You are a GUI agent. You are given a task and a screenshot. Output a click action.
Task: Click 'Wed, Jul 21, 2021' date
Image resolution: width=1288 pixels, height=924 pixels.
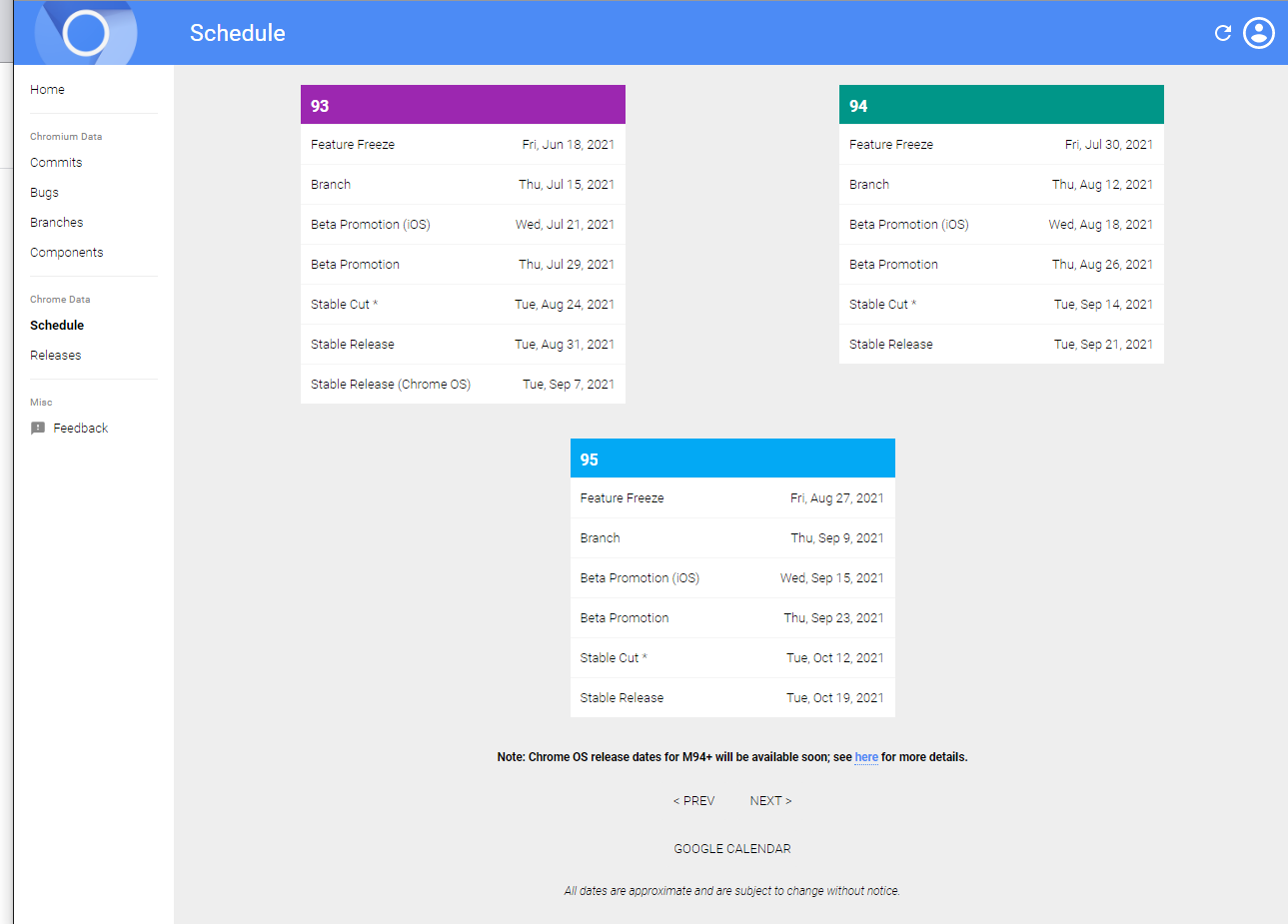[x=565, y=225]
